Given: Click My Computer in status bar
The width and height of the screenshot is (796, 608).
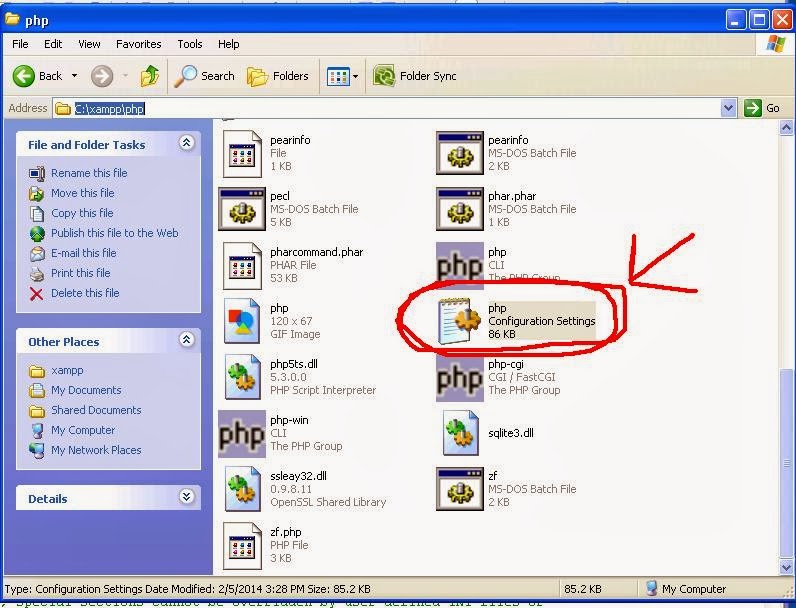Looking at the screenshot, I should coord(686,589).
